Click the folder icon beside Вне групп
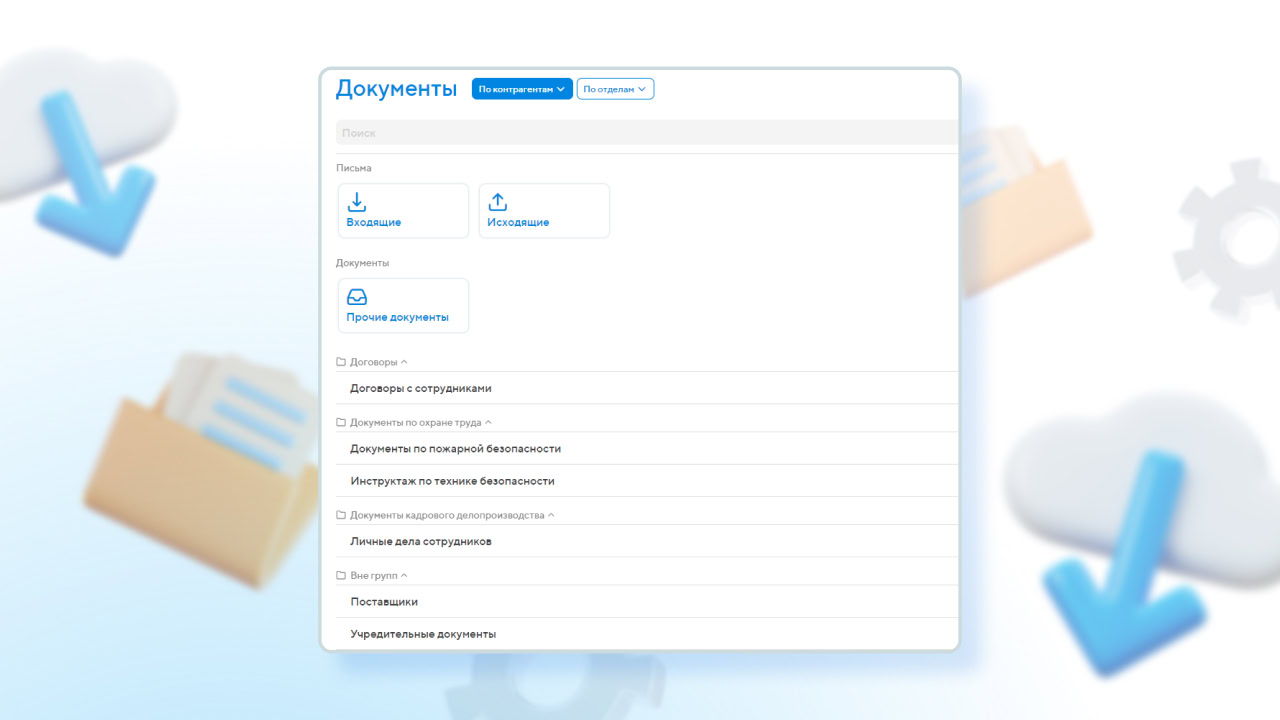This screenshot has height=720, width=1280. tap(341, 575)
